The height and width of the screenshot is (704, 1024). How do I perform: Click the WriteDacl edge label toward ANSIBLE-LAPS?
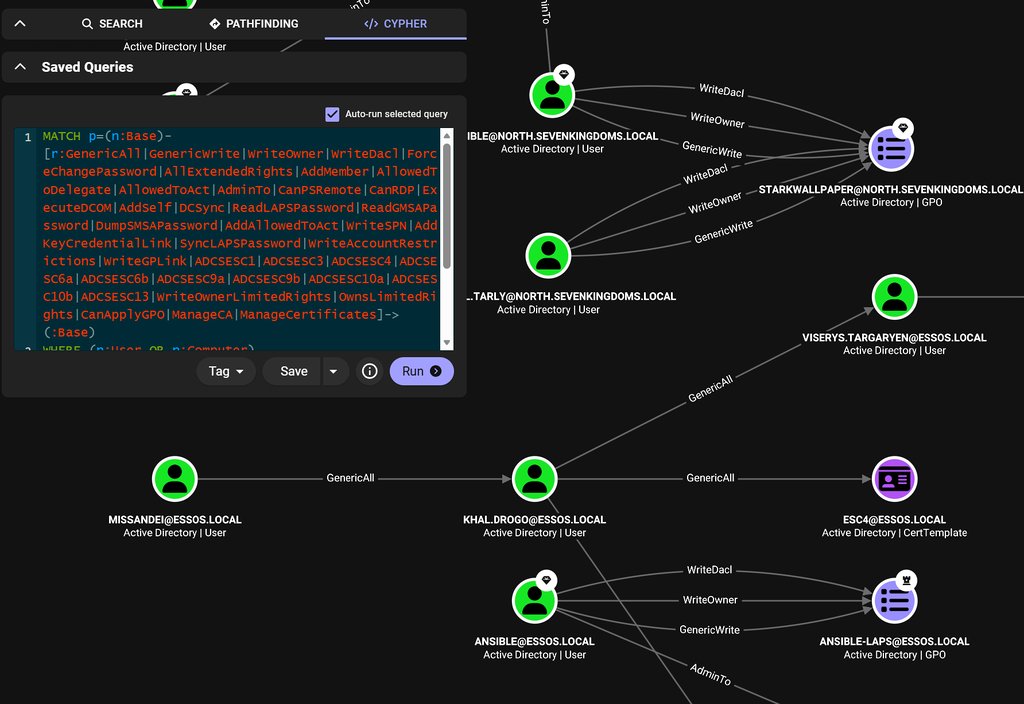pos(709,570)
